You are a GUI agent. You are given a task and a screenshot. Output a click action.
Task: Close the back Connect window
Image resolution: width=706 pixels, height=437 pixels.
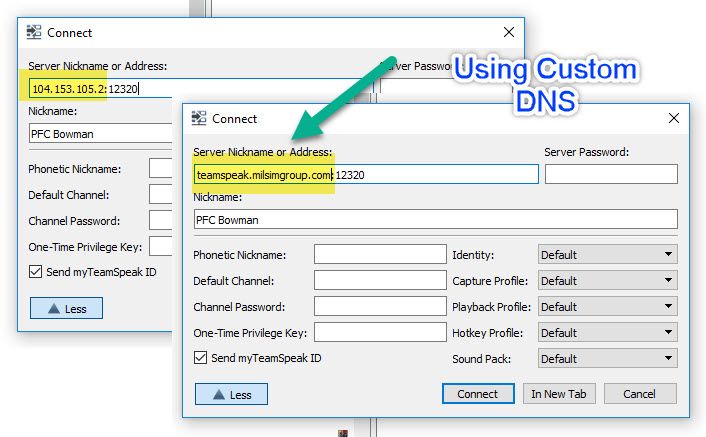click(509, 32)
